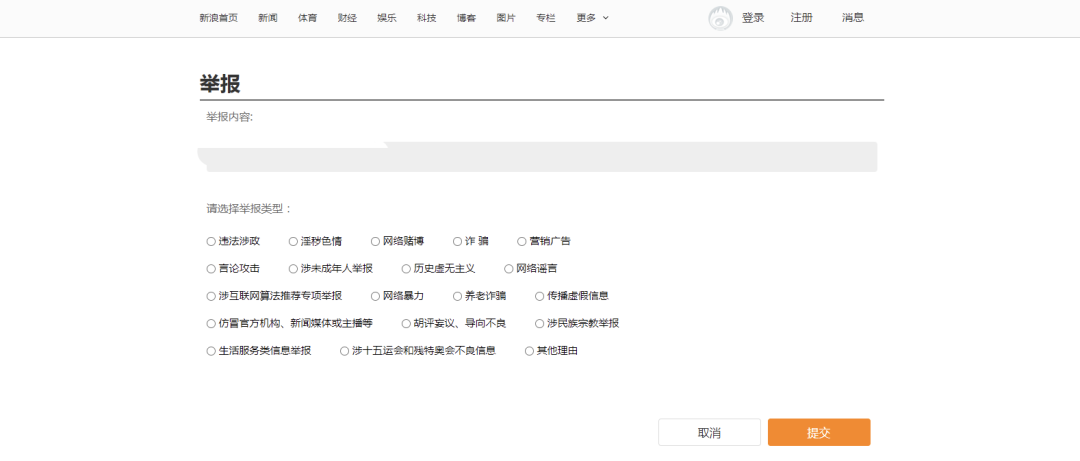
Task: Open the 财经 channel
Action: pos(347,19)
